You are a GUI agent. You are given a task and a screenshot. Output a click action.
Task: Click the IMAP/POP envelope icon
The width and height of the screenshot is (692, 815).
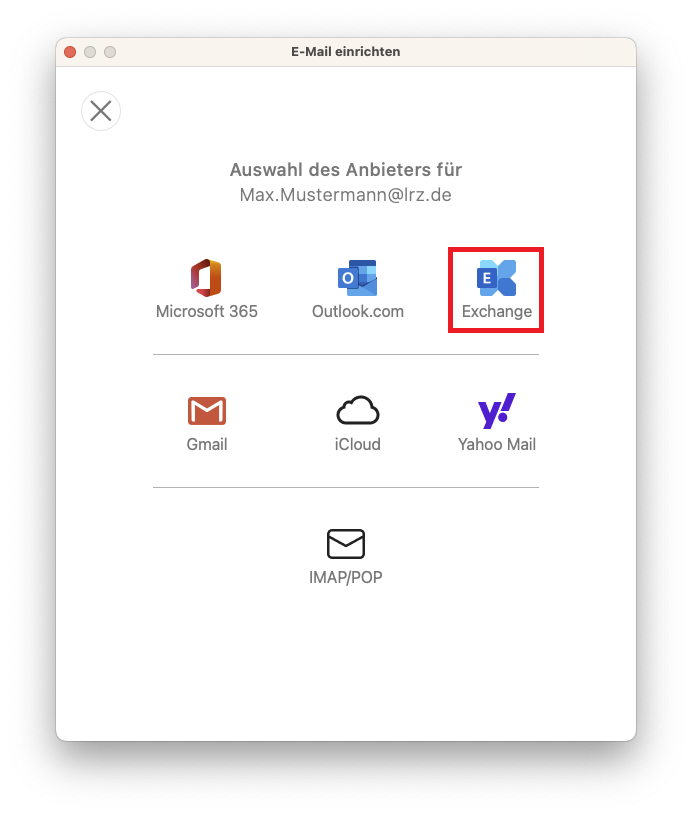point(346,544)
